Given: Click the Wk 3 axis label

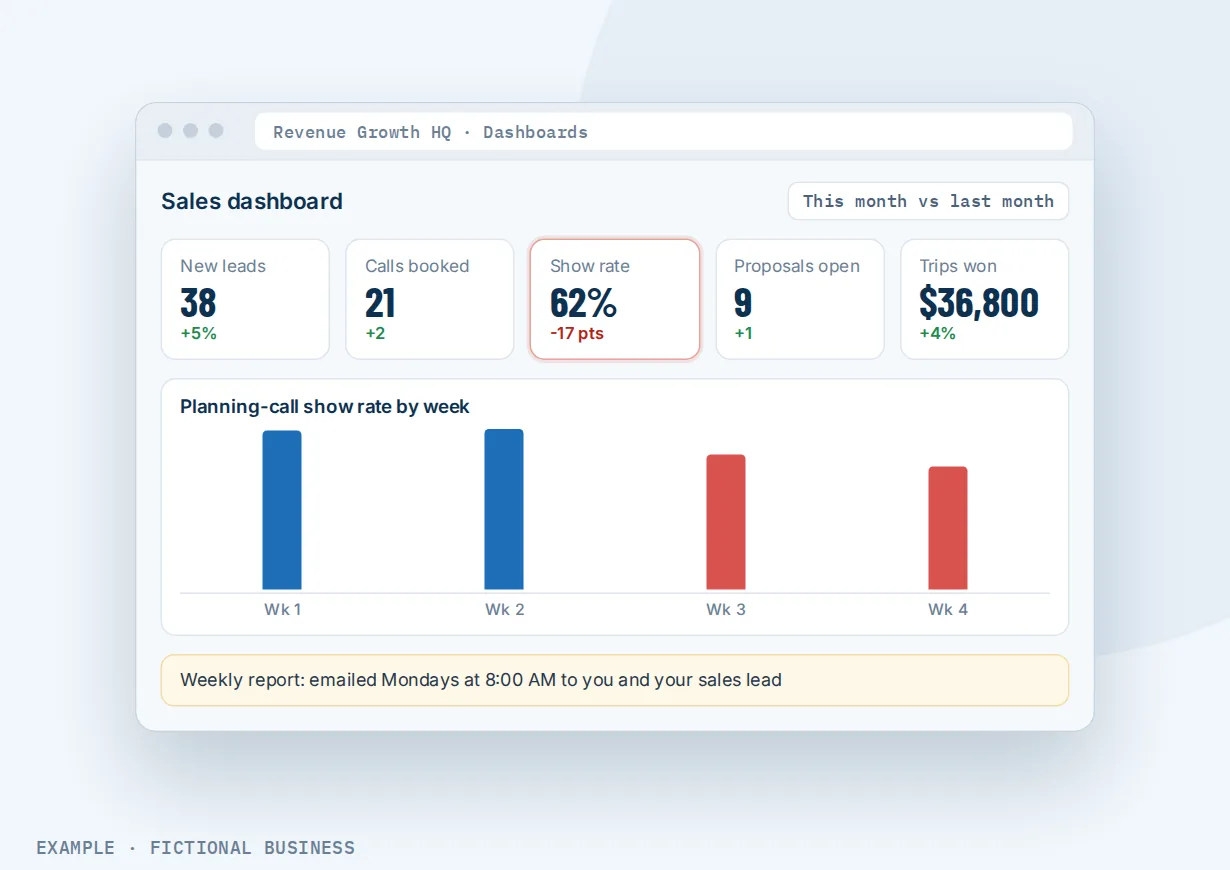Looking at the screenshot, I should coord(726,609).
